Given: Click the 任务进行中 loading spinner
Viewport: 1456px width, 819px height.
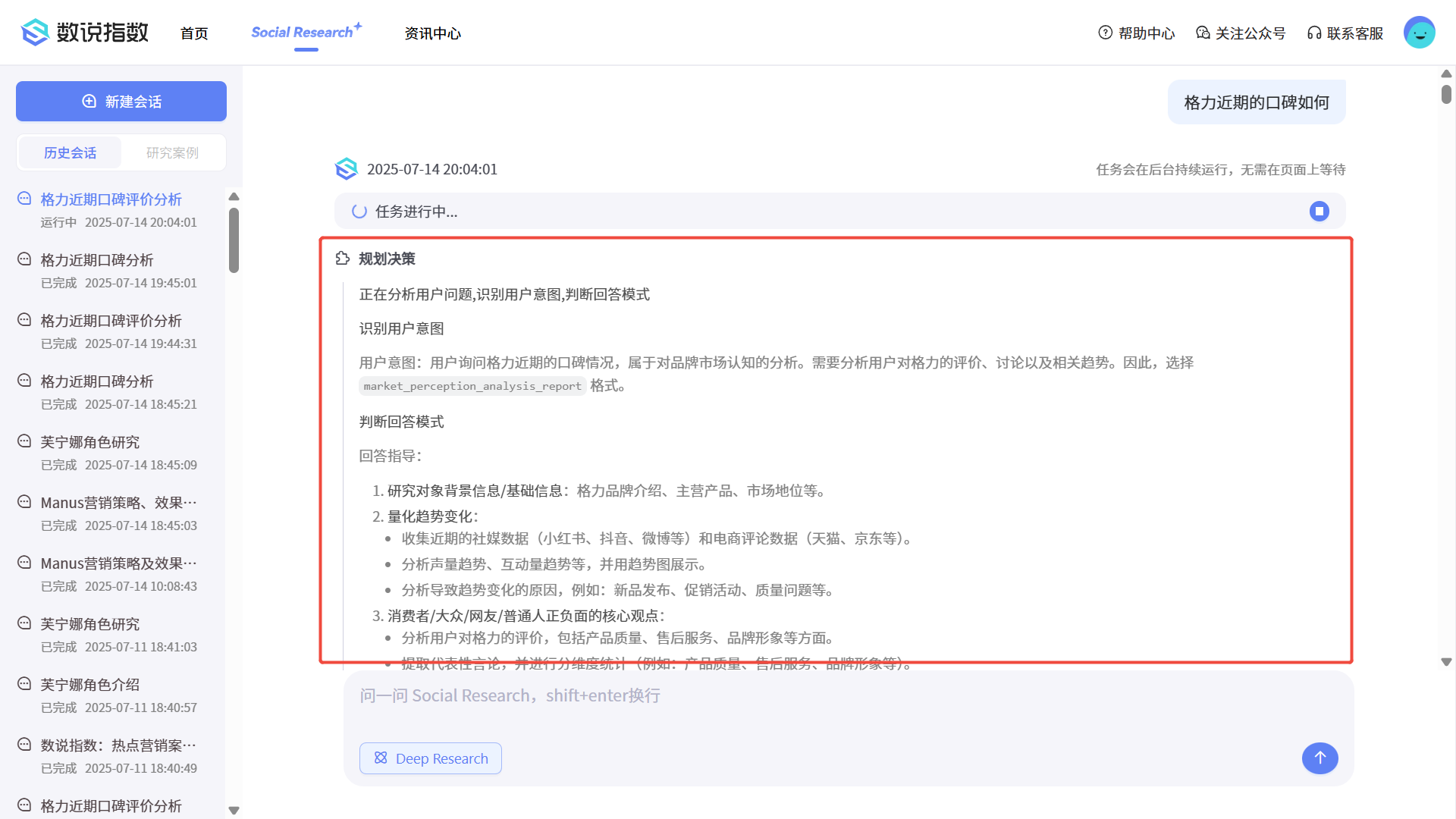Looking at the screenshot, I should [x=359, y=212].
